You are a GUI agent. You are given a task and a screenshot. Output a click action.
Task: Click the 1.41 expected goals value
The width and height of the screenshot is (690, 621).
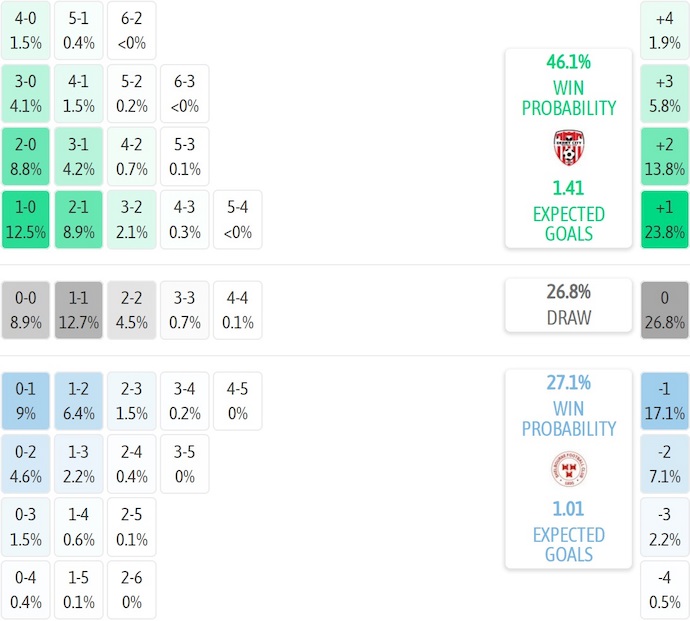(x=568, y=188)
